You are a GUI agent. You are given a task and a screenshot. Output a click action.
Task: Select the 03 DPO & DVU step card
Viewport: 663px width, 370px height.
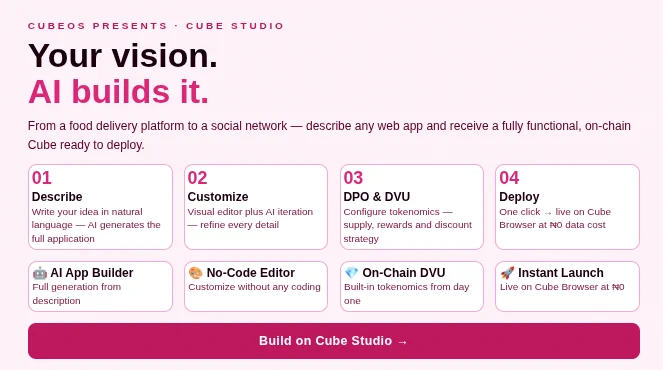click(x=411, y=207)
